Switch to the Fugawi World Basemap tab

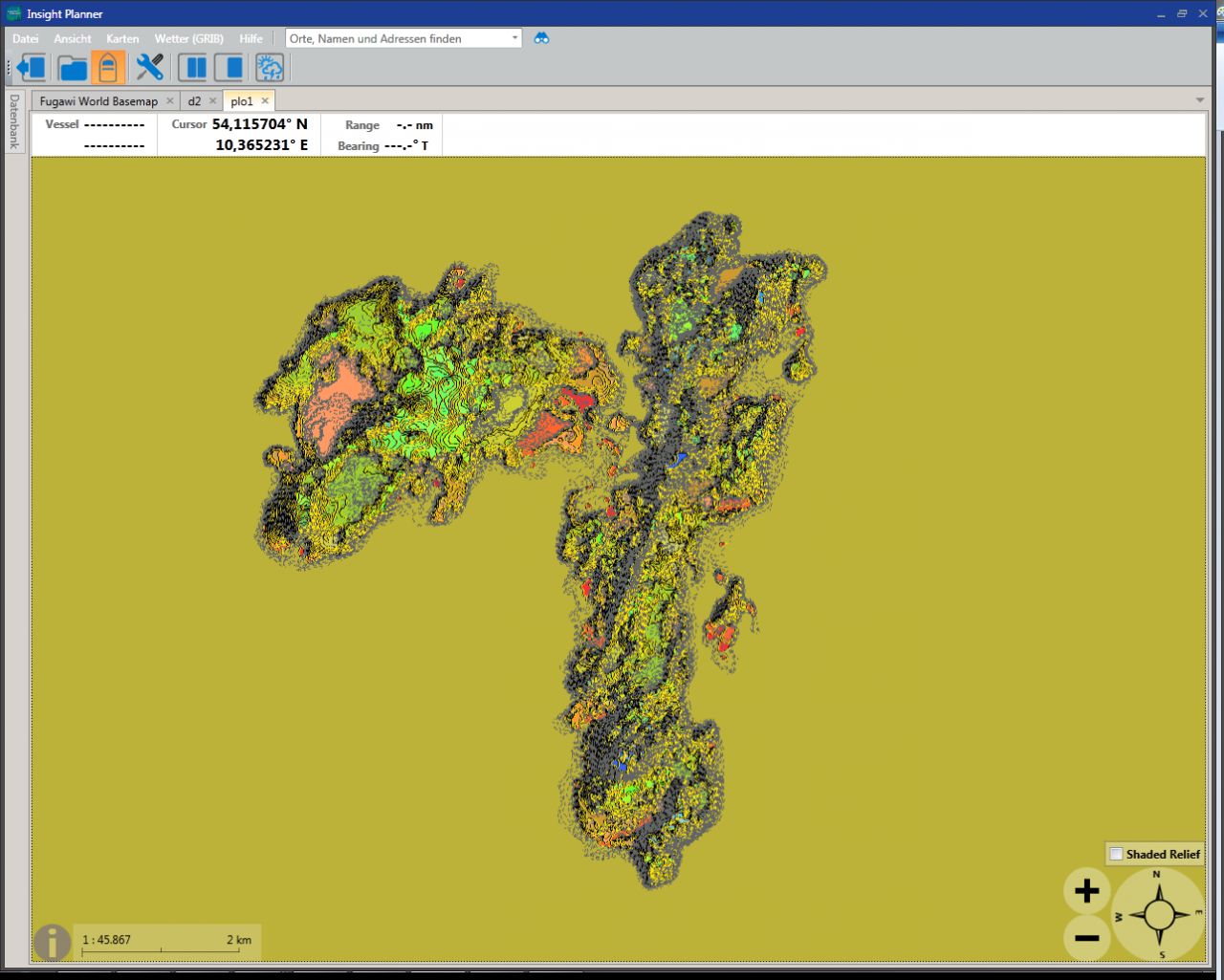click(x=98, y=101)
